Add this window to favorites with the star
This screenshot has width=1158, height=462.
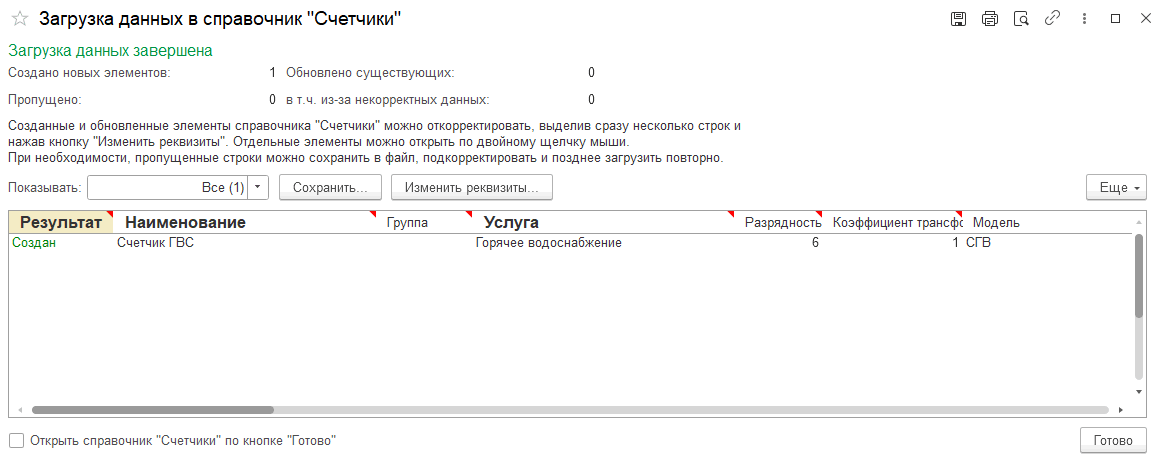[20, 18]
